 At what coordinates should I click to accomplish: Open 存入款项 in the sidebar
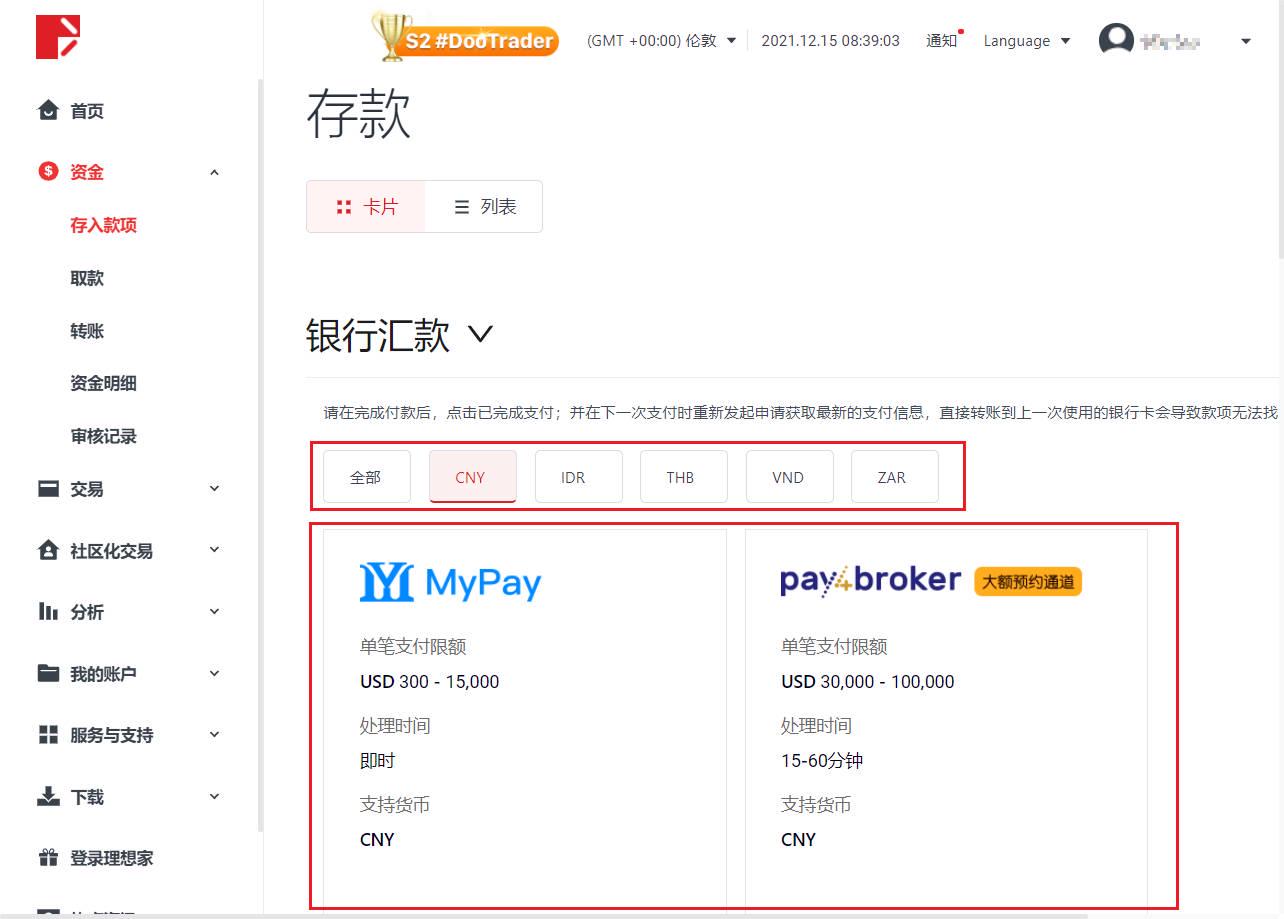click(x=103, y=225)
